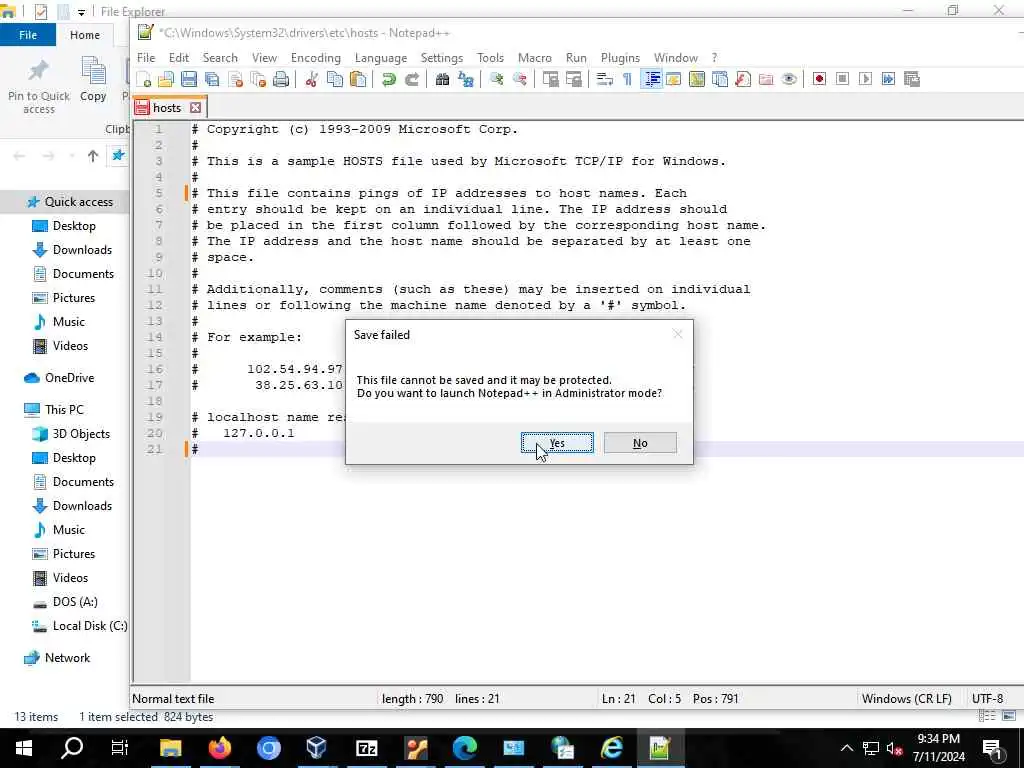
Task: Click the Zoom In toolbar icon
Action: pyautogui.click(x=496, y=80)
